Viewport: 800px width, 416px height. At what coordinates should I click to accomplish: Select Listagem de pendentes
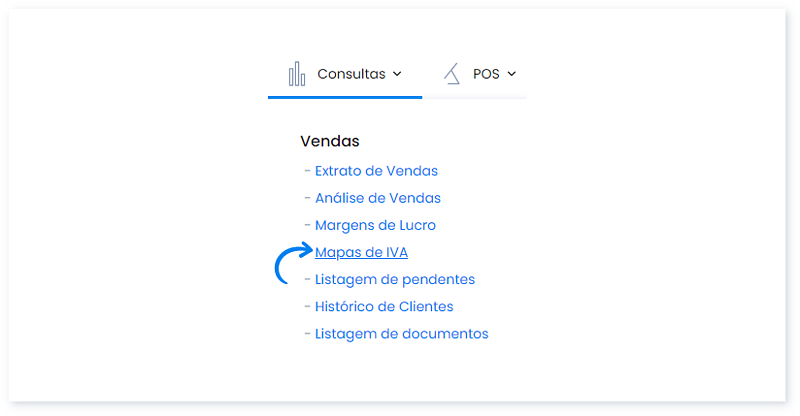pos(394,279)
